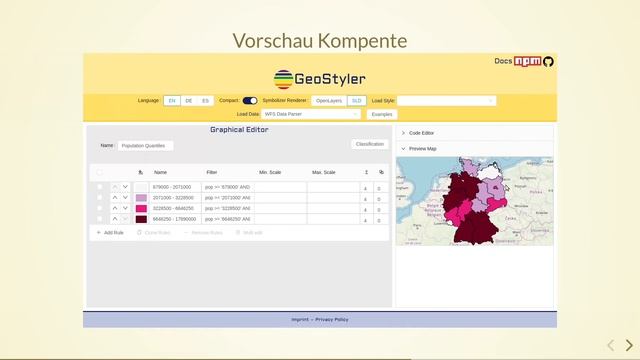
Task: Move rule 2071000 - 3228500 up
Action: (115, 198)
